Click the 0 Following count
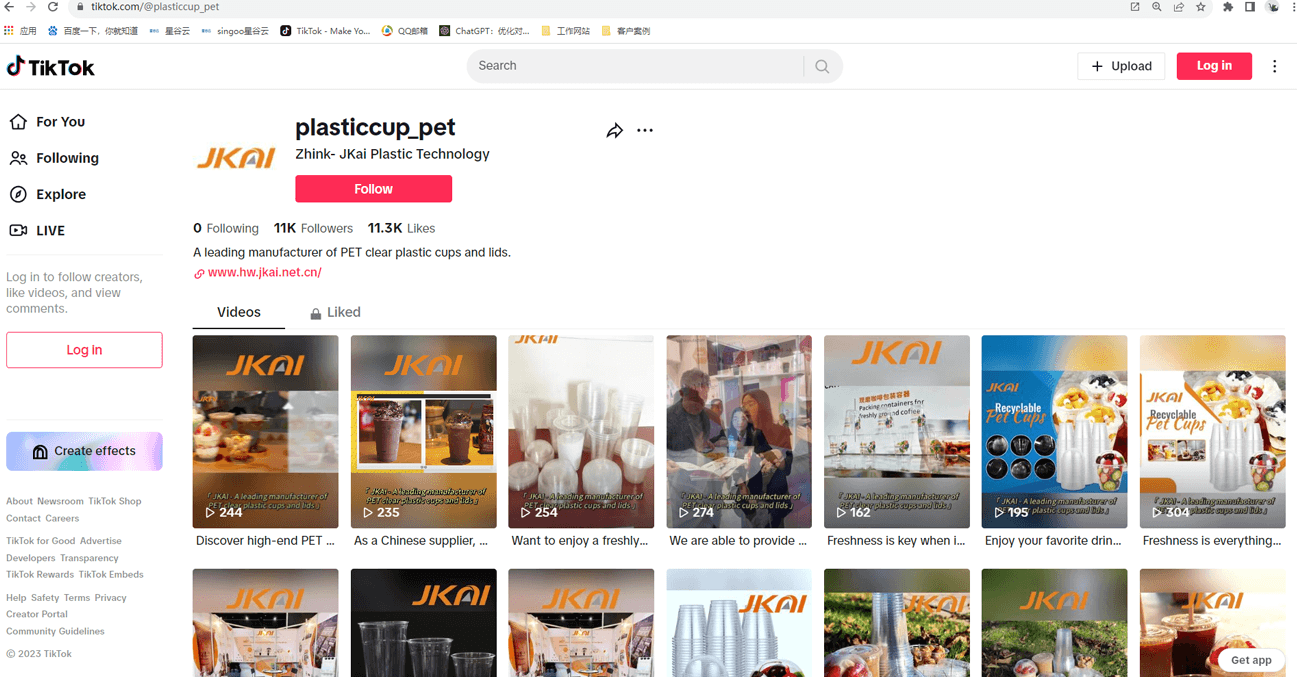This screenshot has width=1297, height=677. tap(226, 228)
